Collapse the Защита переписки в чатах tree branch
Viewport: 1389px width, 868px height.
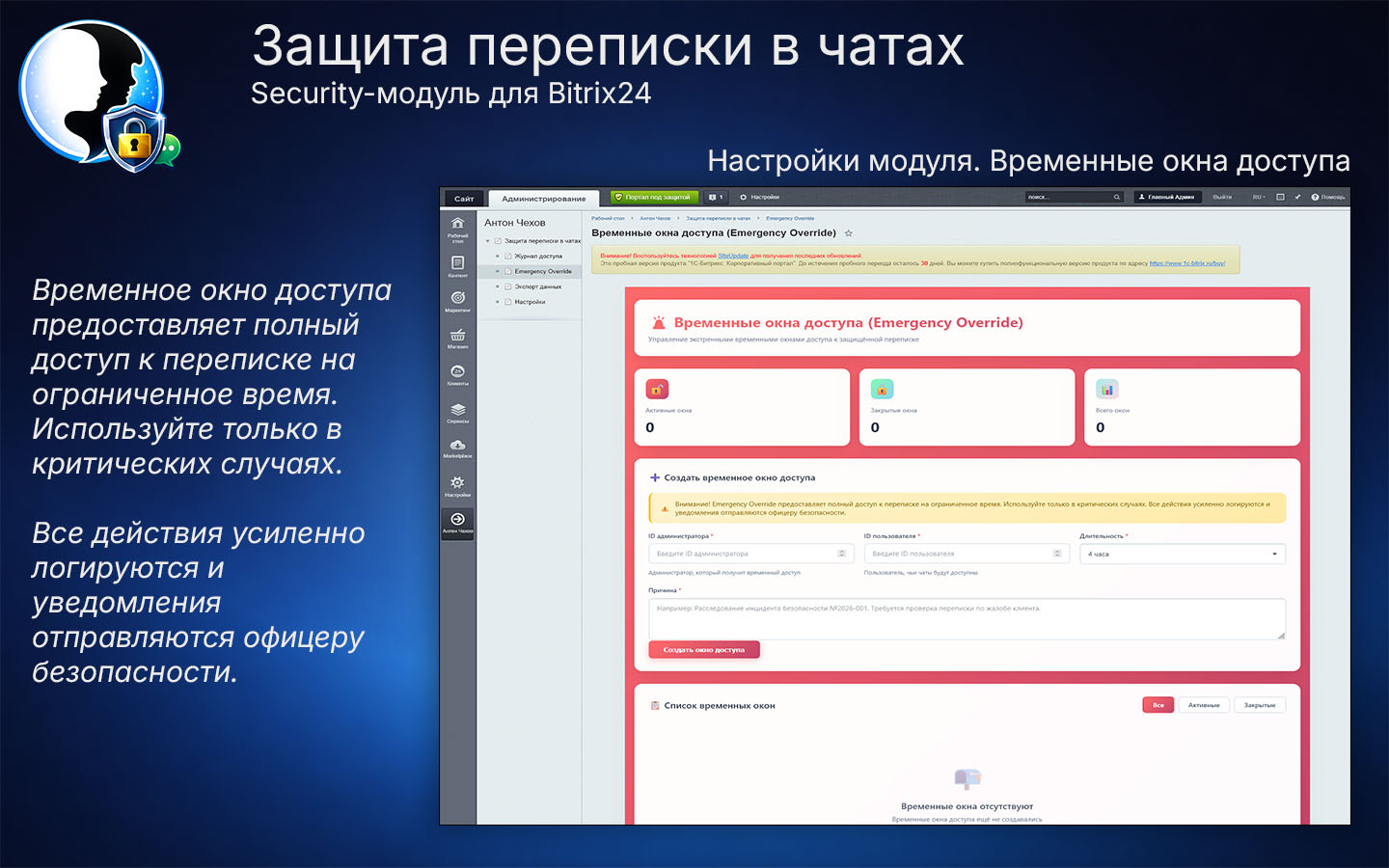coord(488,240)
